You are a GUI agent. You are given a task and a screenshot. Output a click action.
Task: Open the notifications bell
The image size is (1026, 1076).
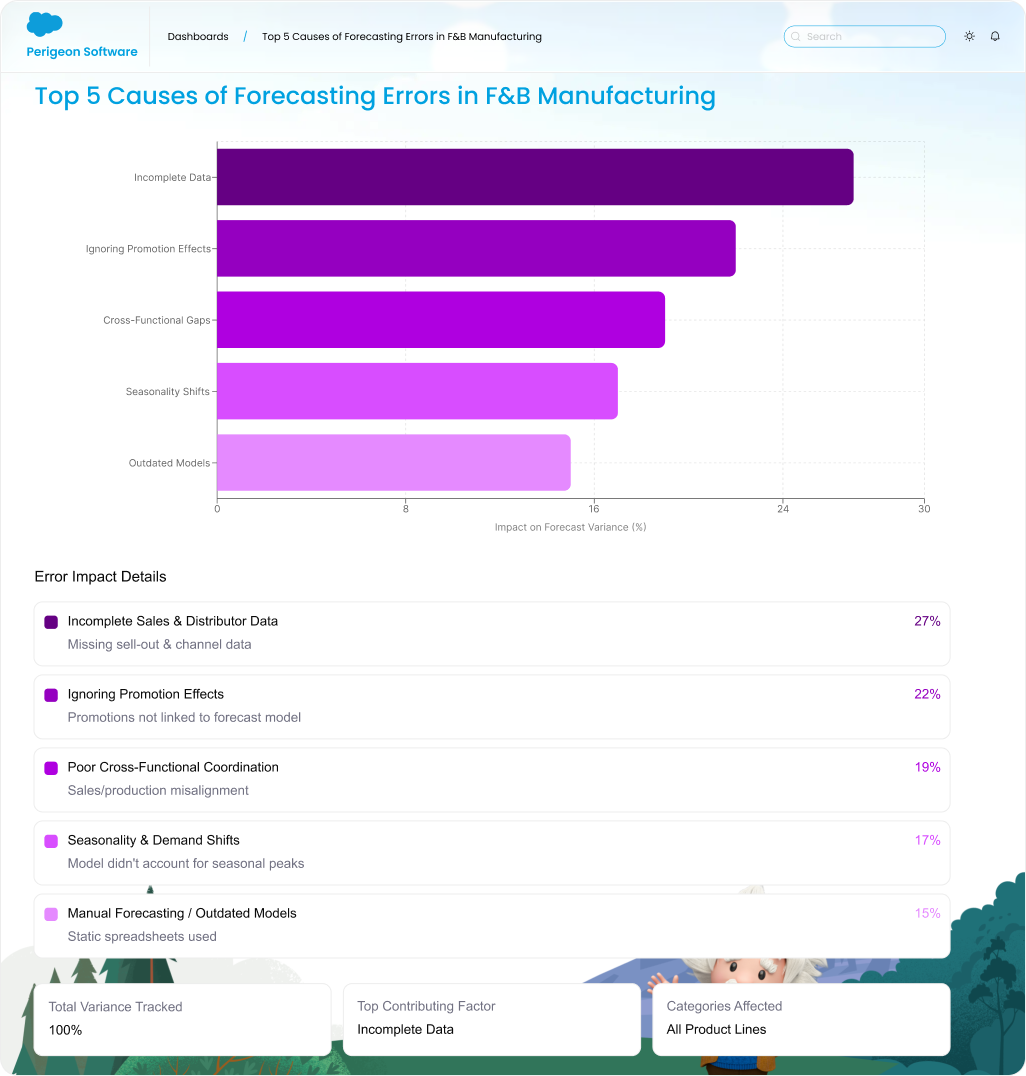pos(995,36)
